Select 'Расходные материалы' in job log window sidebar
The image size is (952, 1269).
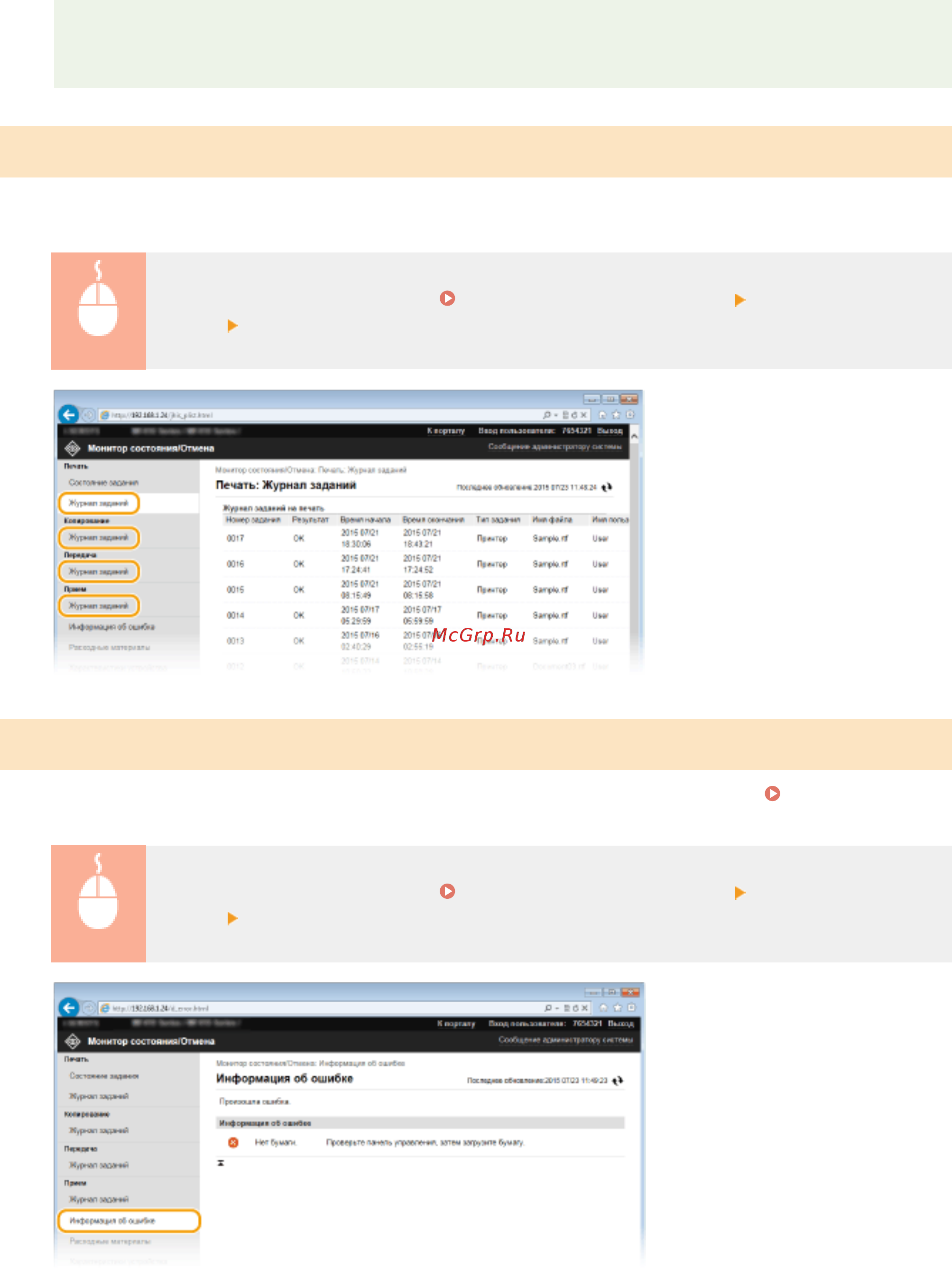[109, 647]
